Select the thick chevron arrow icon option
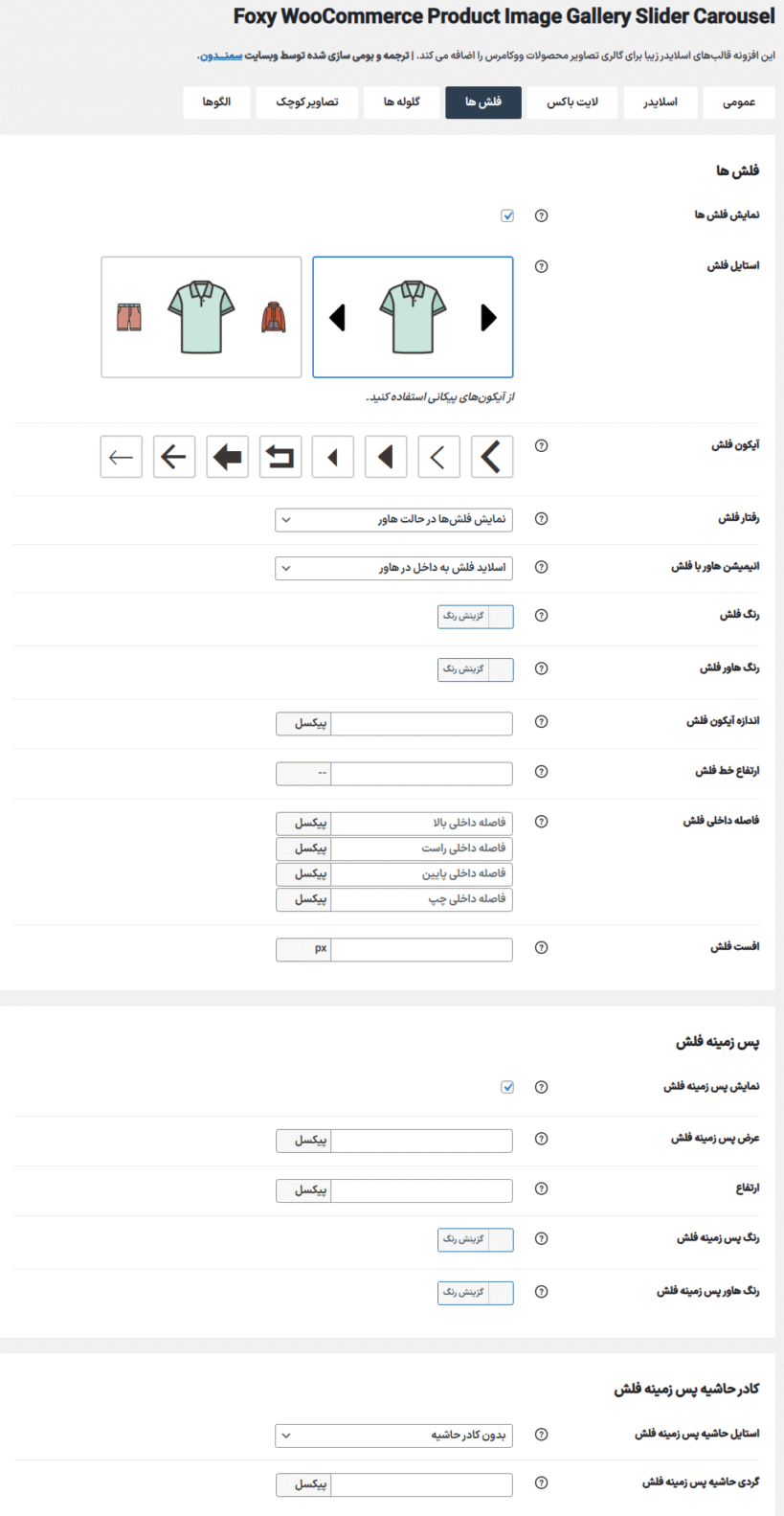This screenshot has width=784, height=1516. coord(491,457)
